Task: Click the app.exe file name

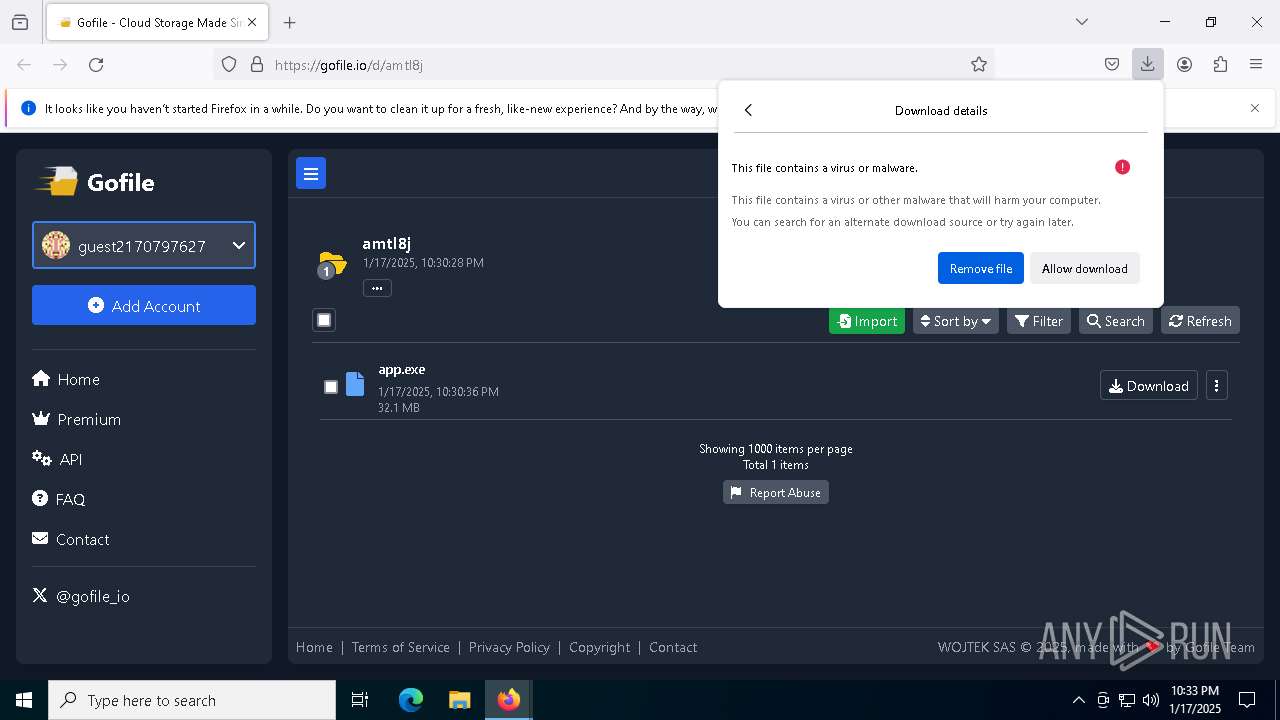Action: point(402,370)
